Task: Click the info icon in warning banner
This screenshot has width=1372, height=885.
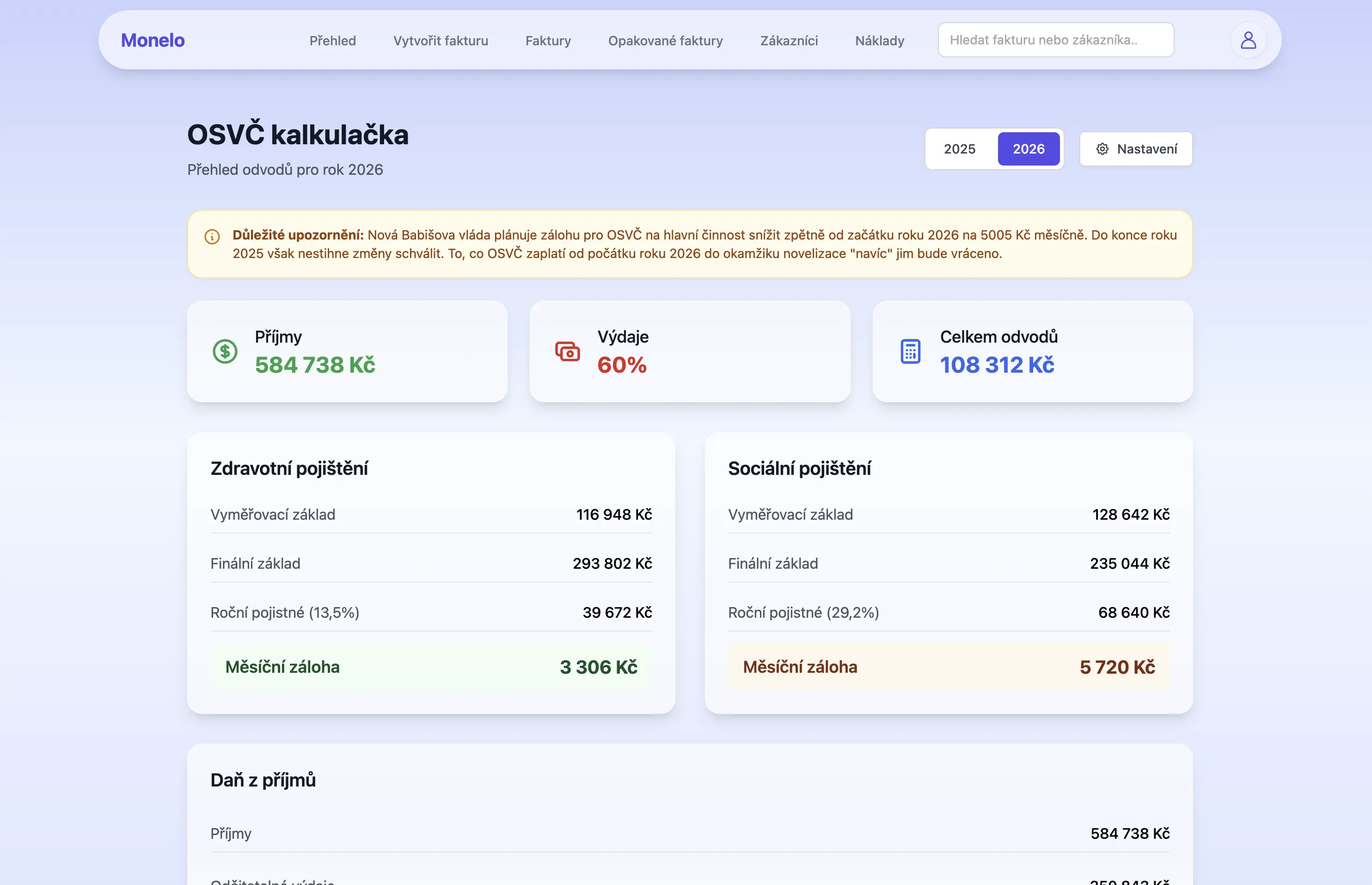Action: pos(212,237)
